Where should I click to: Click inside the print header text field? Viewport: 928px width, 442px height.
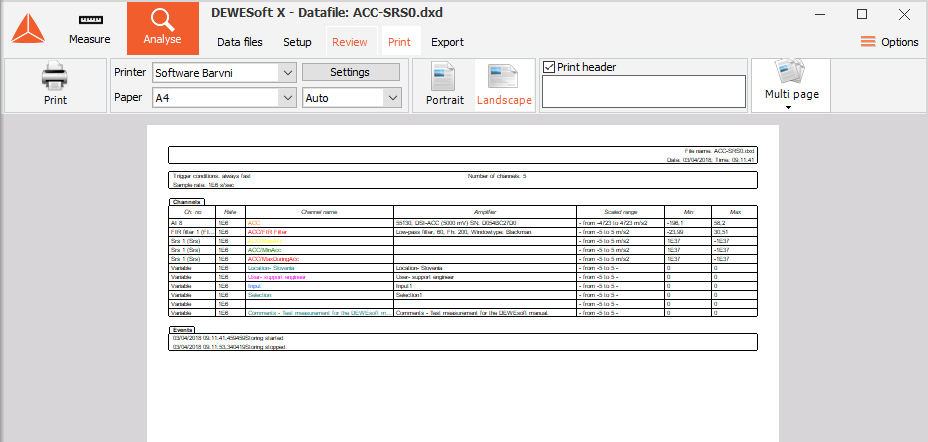pyautogui.click(x=644, y=92)
